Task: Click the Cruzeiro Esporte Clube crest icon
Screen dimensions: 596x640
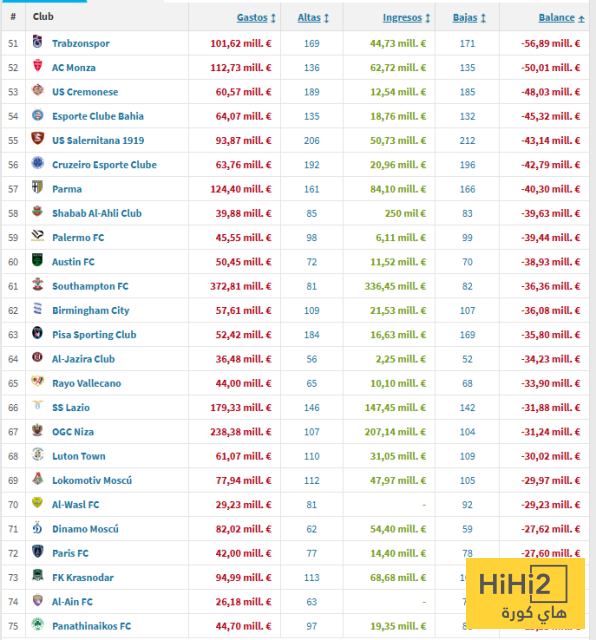Action: pyautogui.click(x=38, y=162)
